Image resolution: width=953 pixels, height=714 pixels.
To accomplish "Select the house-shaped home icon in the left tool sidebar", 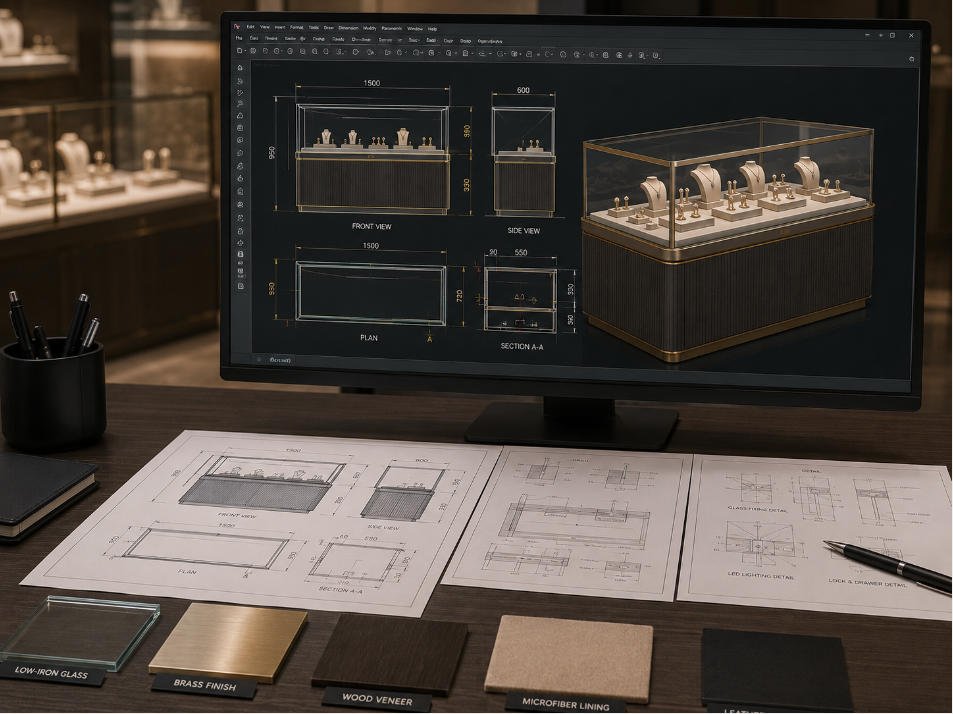I will pos(241,67).
